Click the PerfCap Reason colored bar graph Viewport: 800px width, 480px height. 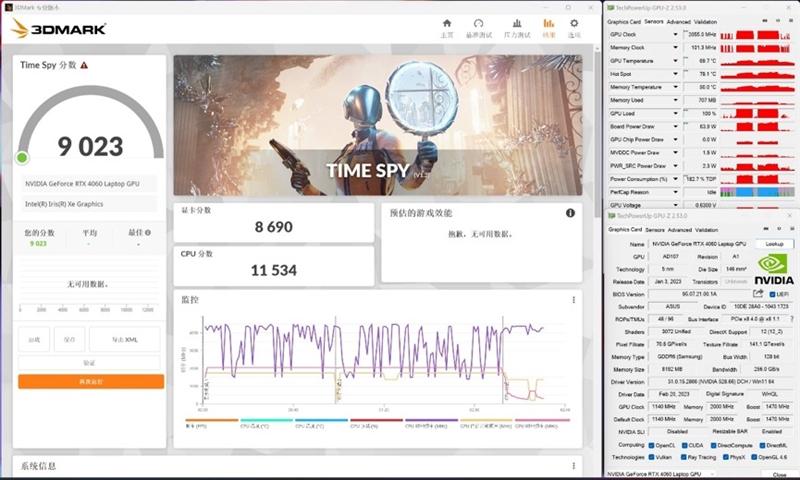pos(757,192)
